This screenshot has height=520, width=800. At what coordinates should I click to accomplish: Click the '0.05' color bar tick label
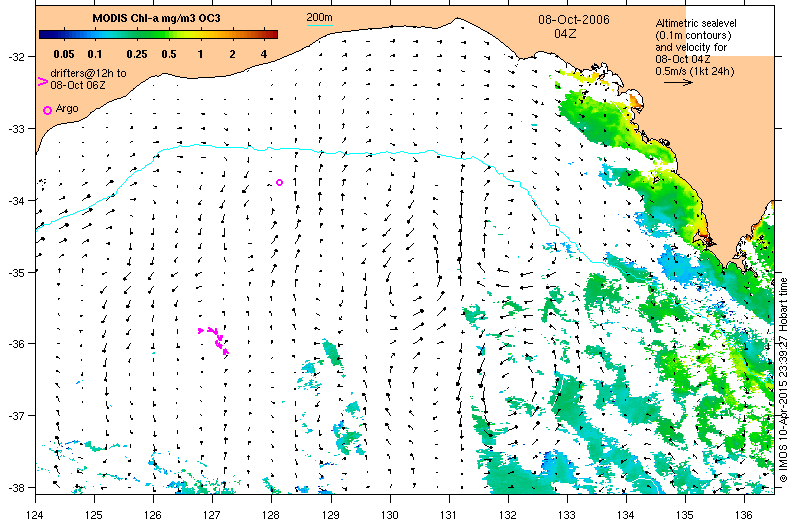click(x=64, y=54)
